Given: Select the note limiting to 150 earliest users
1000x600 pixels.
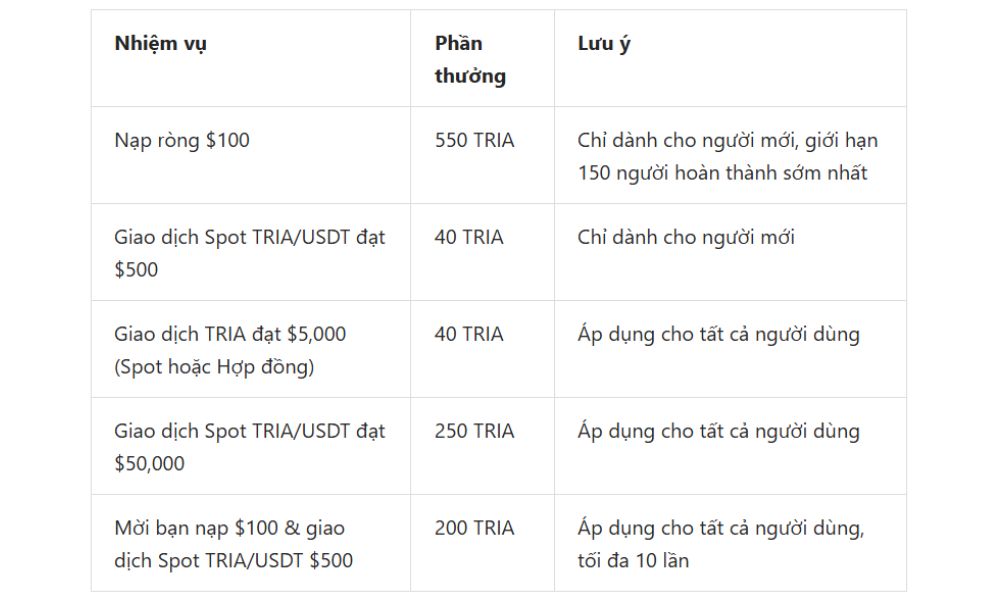Looking at the screenshot, I should coord(727,157).
